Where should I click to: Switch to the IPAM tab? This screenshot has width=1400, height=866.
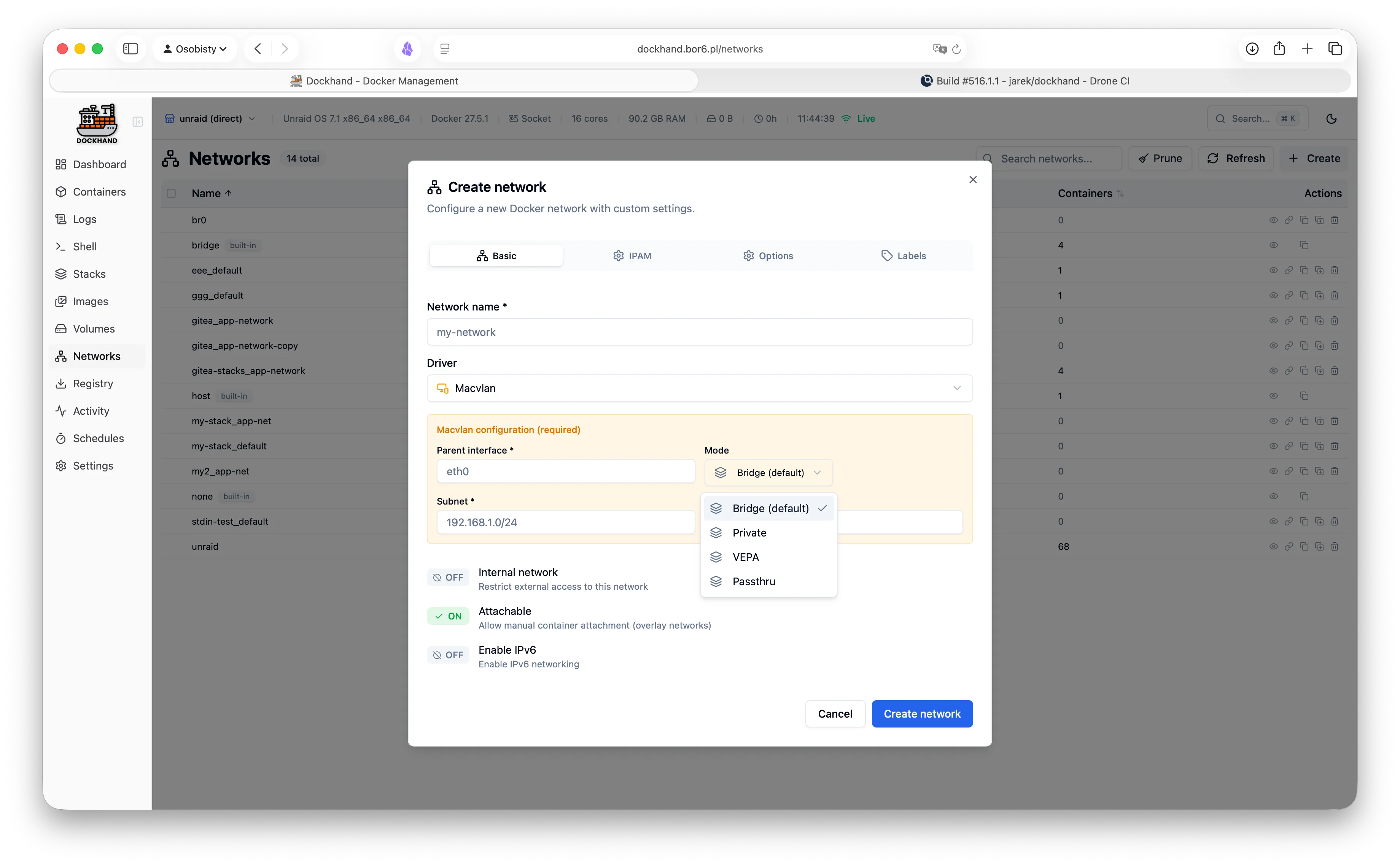point(632,255)
